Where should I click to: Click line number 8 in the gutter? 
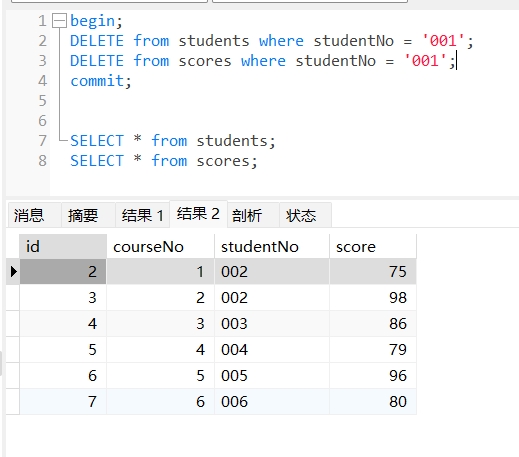click(x=42, y=161)
